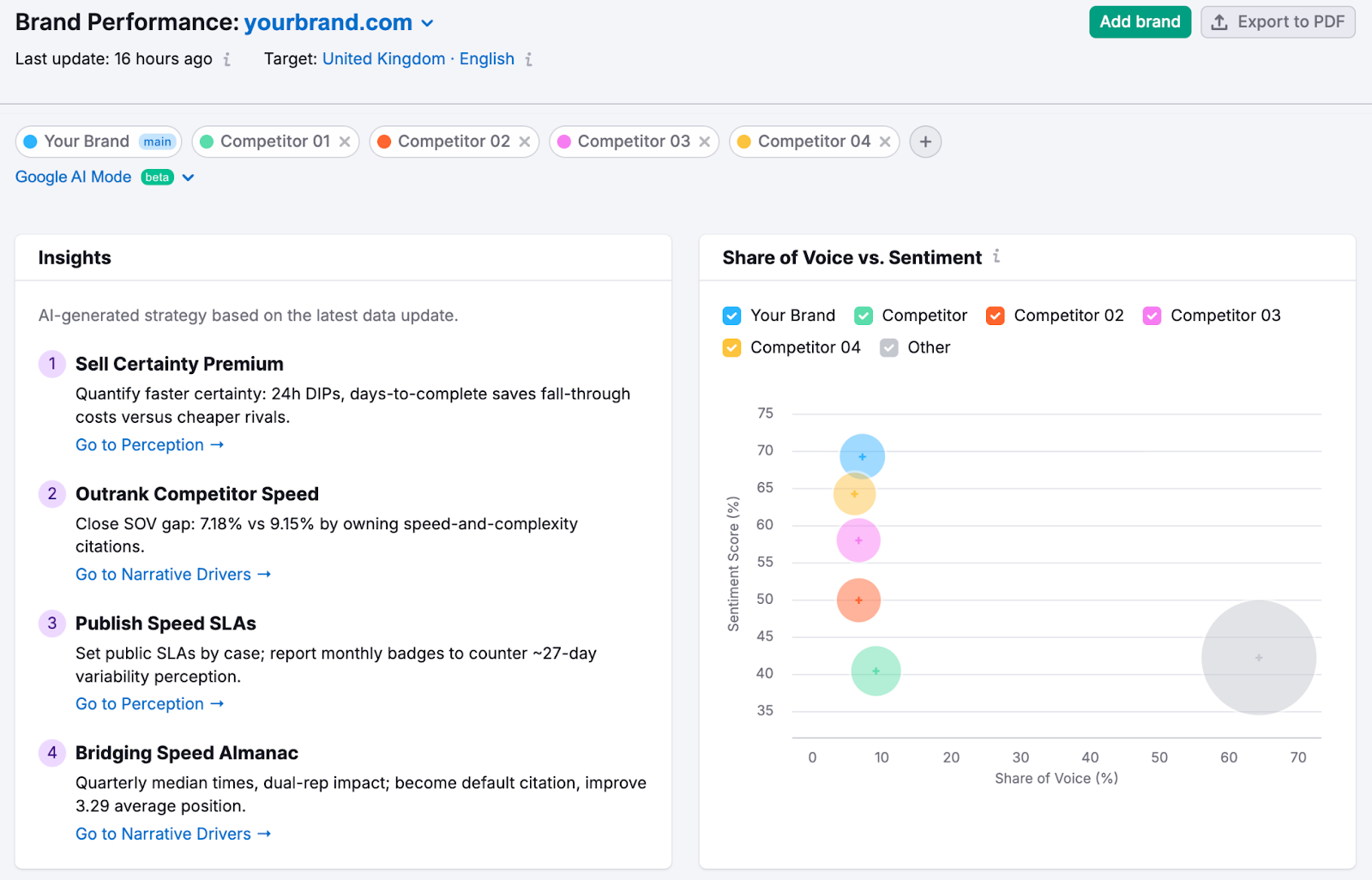The height and width of the screenshot is (880, 1372).
Task: Enable the Other checkbox in legend
Action: pyautogui.click(x=889, y=347)
